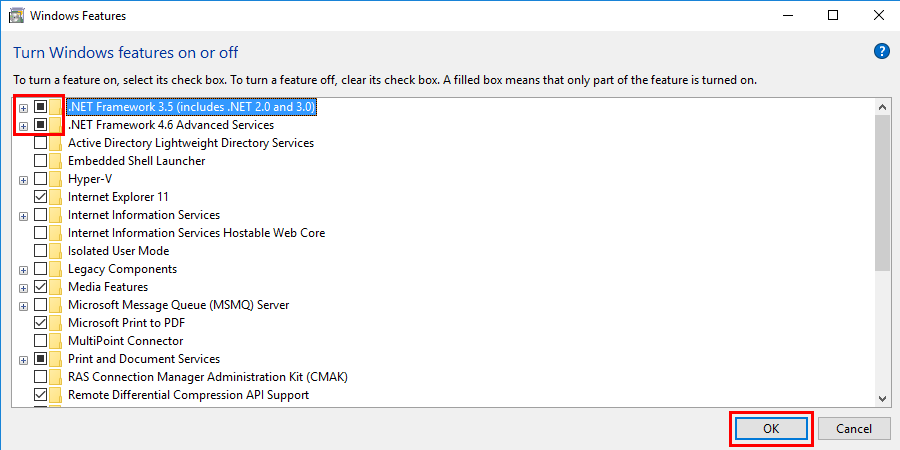Select the Isolated User Mode folder icon
900x450 pixels.
tap(55, 251)
